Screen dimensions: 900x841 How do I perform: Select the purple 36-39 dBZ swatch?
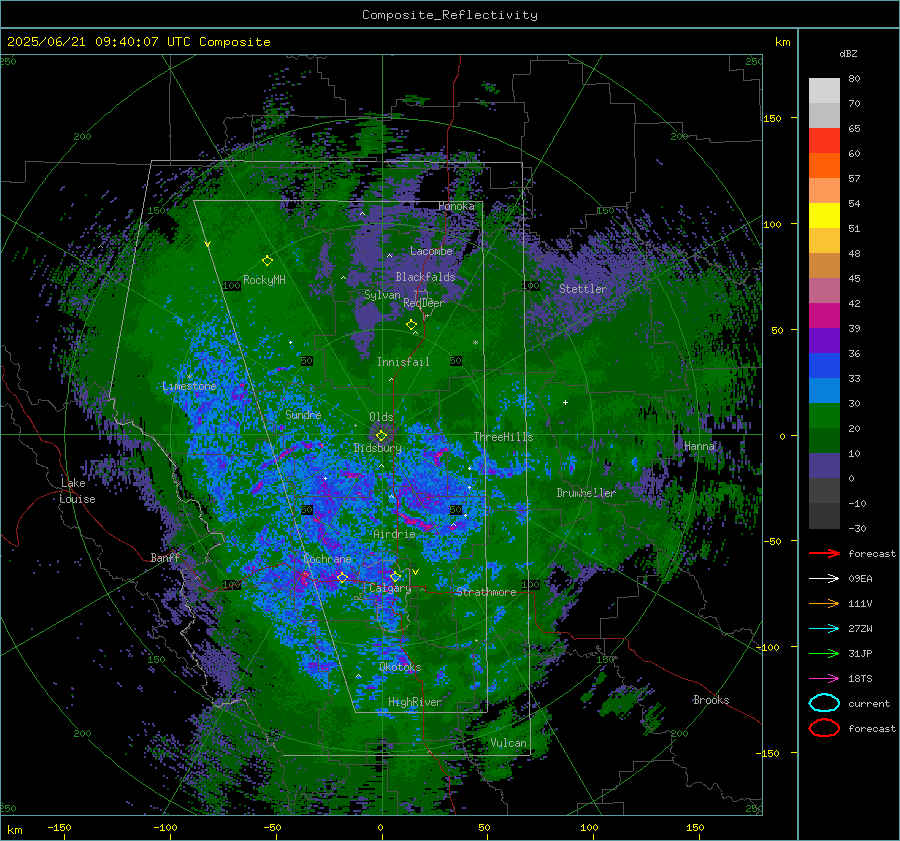[824, 340]
